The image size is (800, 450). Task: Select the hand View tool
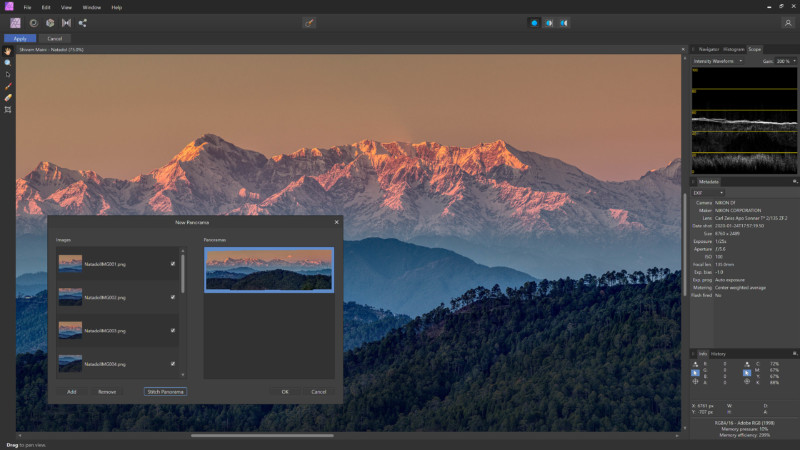point(7,50)
